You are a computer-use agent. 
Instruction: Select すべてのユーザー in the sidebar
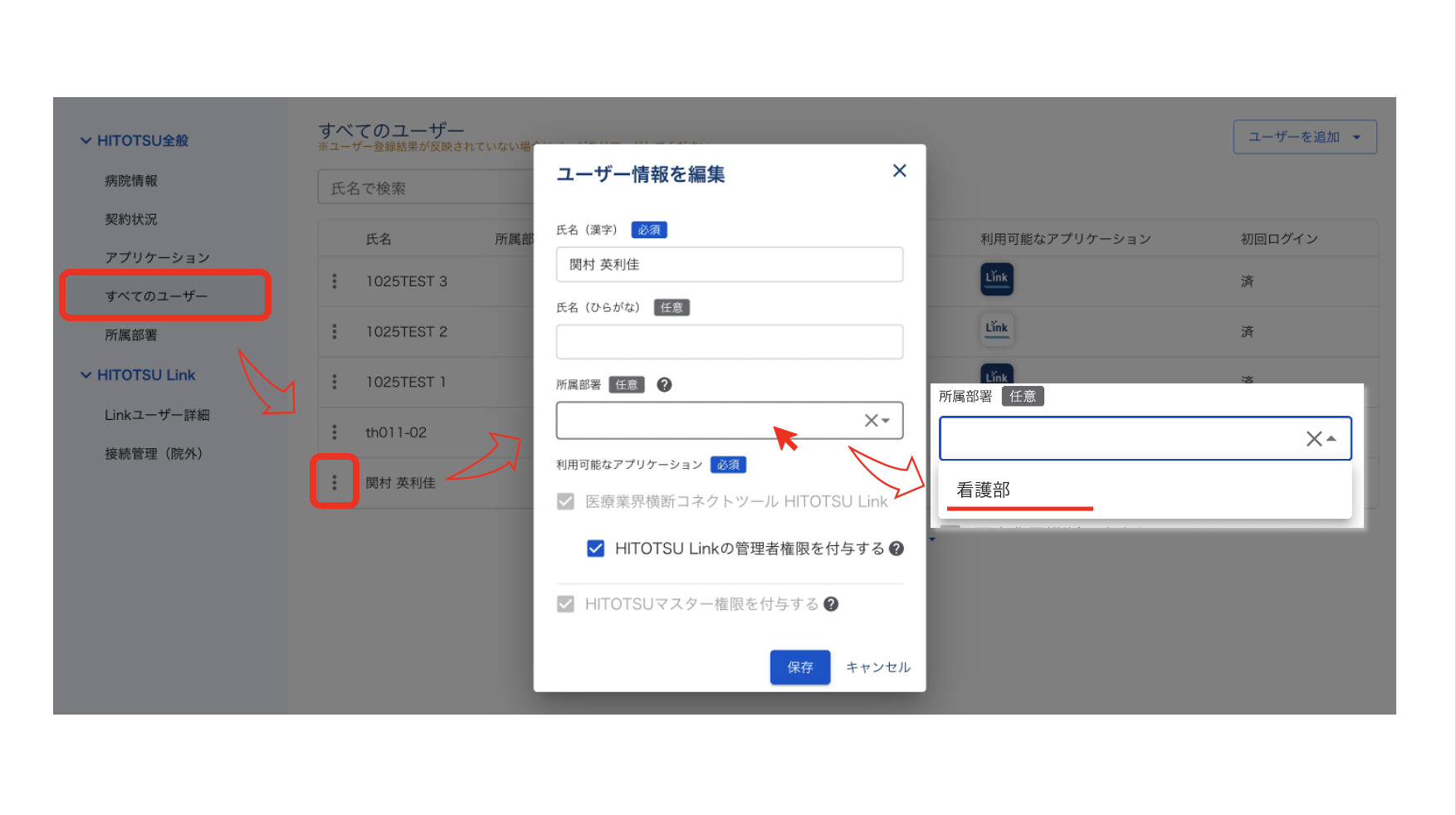pyautogui.click(x=157, y=296)
